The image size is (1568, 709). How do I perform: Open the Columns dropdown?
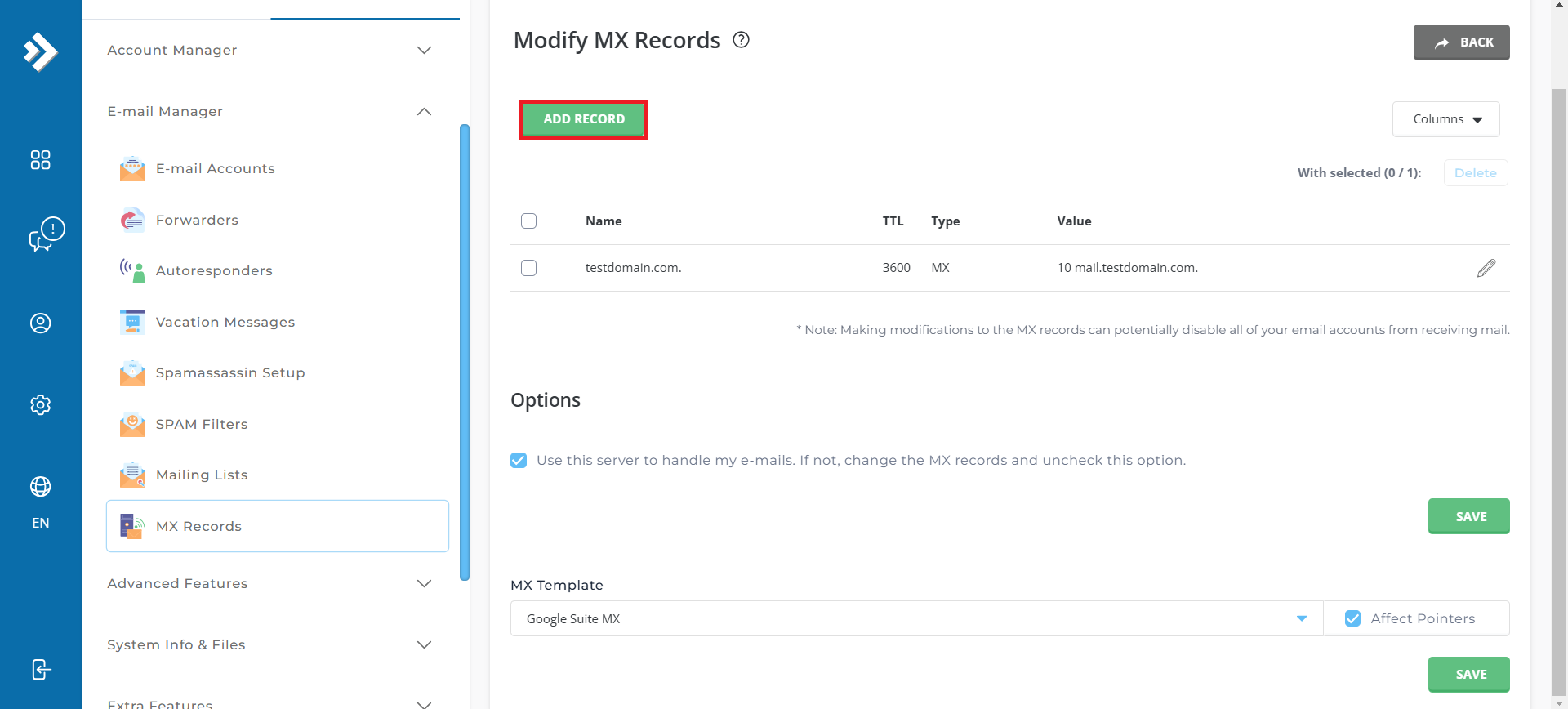(x=1445, y=119)
